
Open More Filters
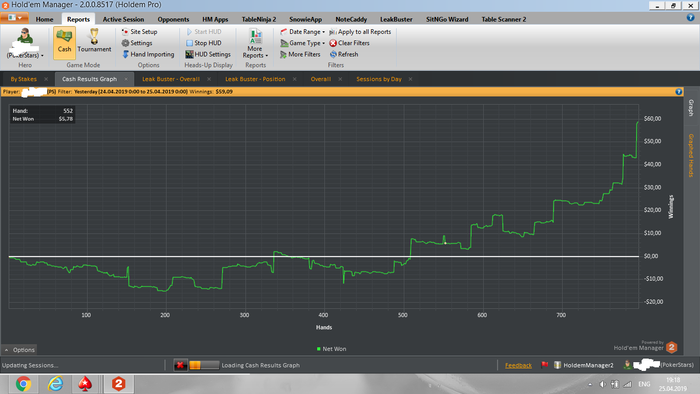click(300, 54)
